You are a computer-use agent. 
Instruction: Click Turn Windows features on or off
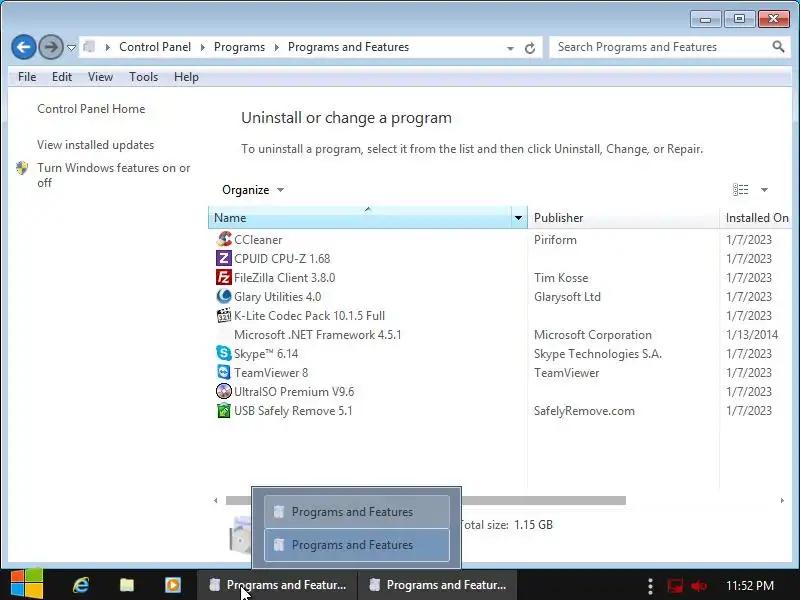pyautogui.click(x=114, y=175)
